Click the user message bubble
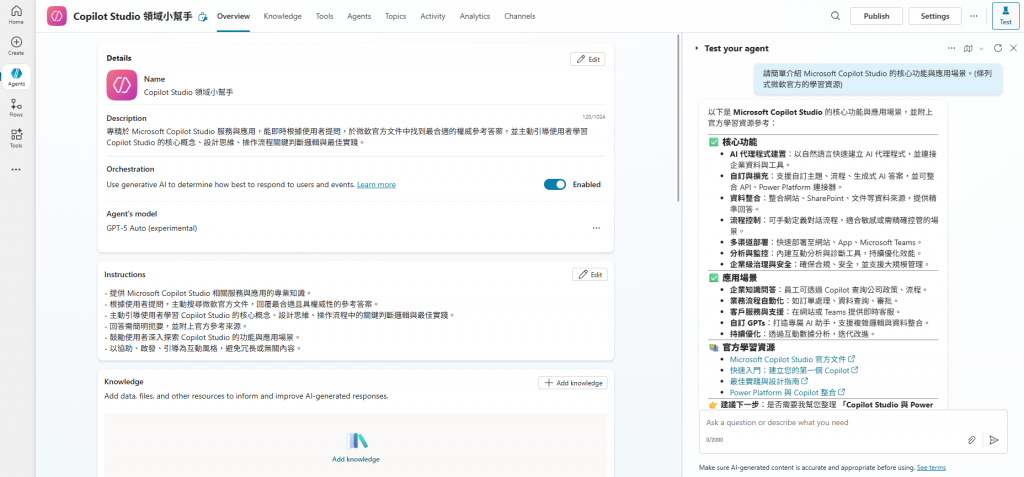The height and width of the screenshot is (477, 1024). click(x=878, y=79)
